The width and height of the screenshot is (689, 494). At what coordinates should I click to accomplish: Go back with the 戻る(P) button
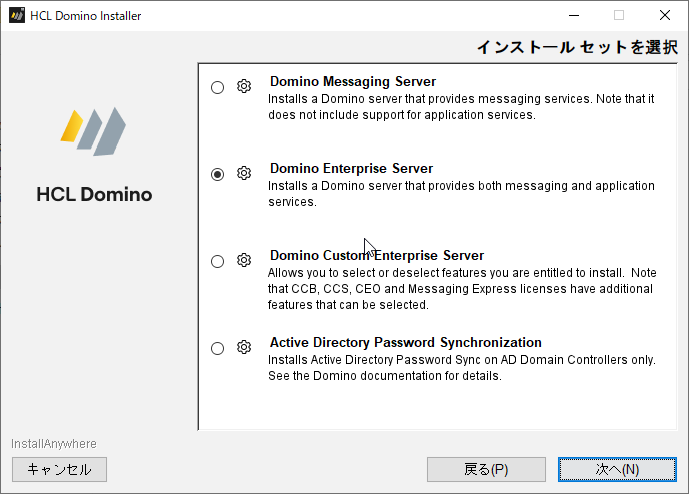(x=486, y=469)
